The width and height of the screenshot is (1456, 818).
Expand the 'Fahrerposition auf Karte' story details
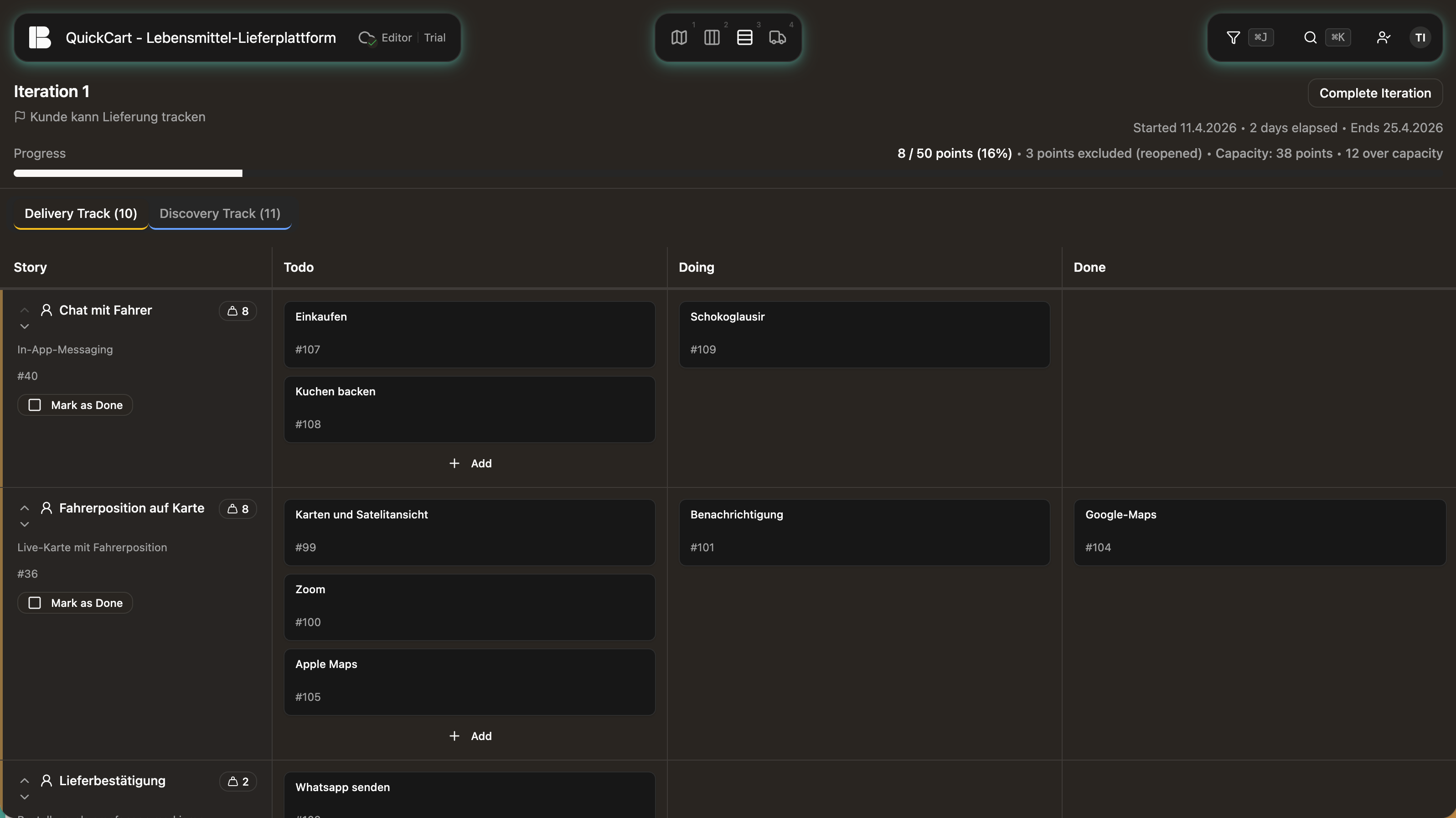tap(24, 524)
